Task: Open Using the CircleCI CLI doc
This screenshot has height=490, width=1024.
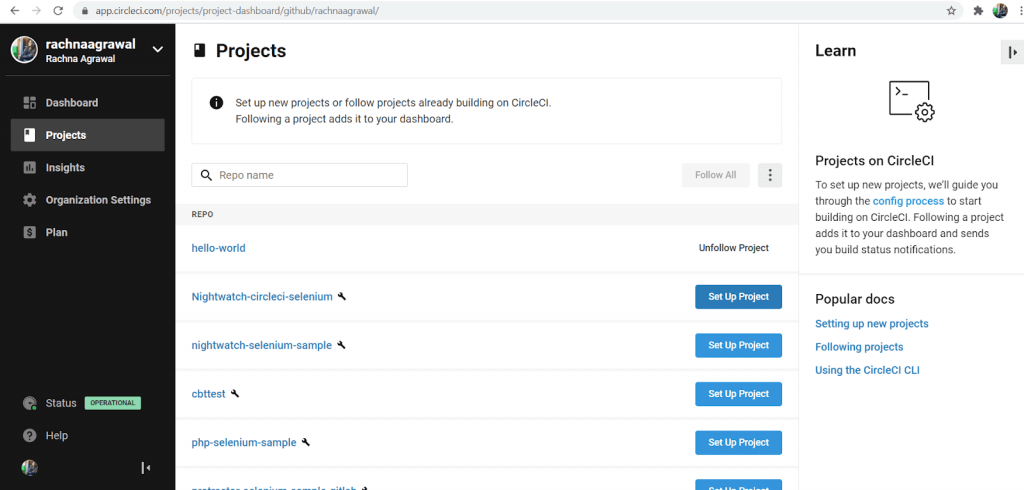Action: point(867,370)
